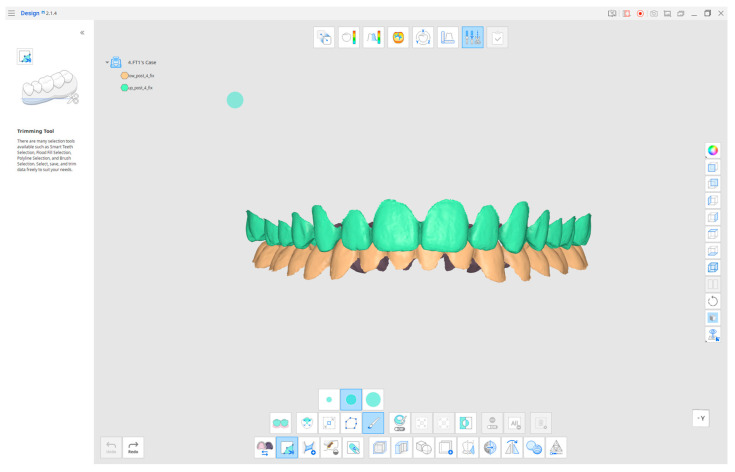Select the large brush size

click(373, 400)
